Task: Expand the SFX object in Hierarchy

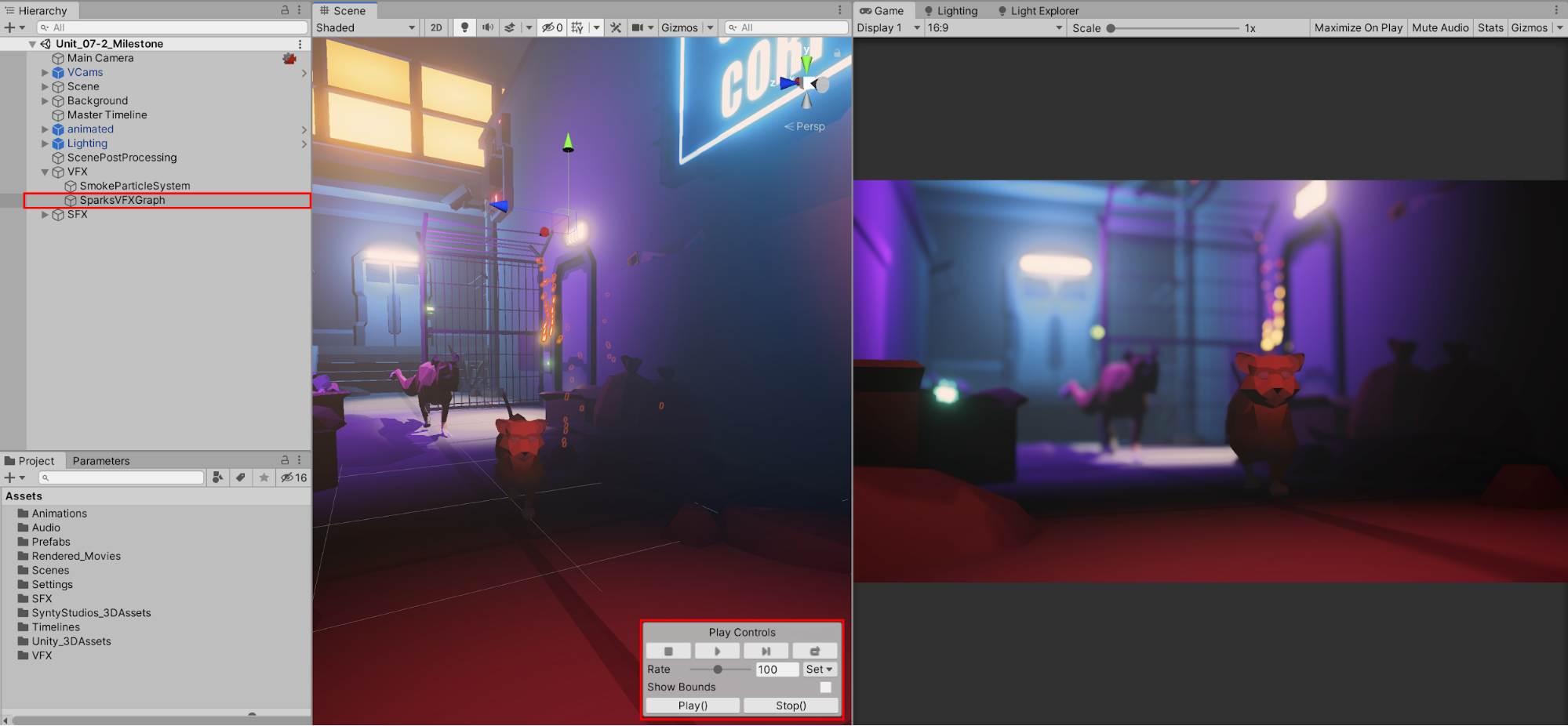Action: pos(45,215)
